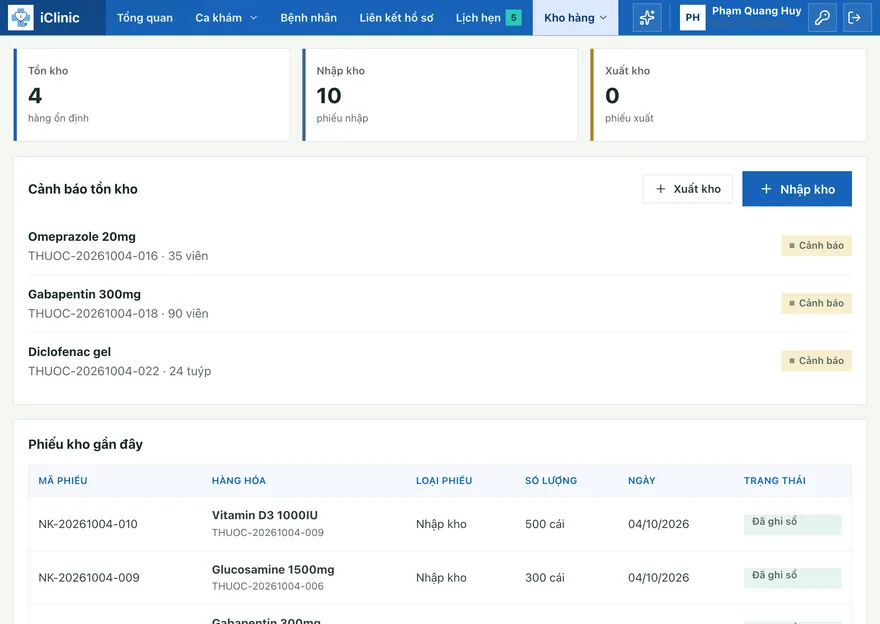
Task: Click receipt code NK-20261004-009
Action: 89,577
